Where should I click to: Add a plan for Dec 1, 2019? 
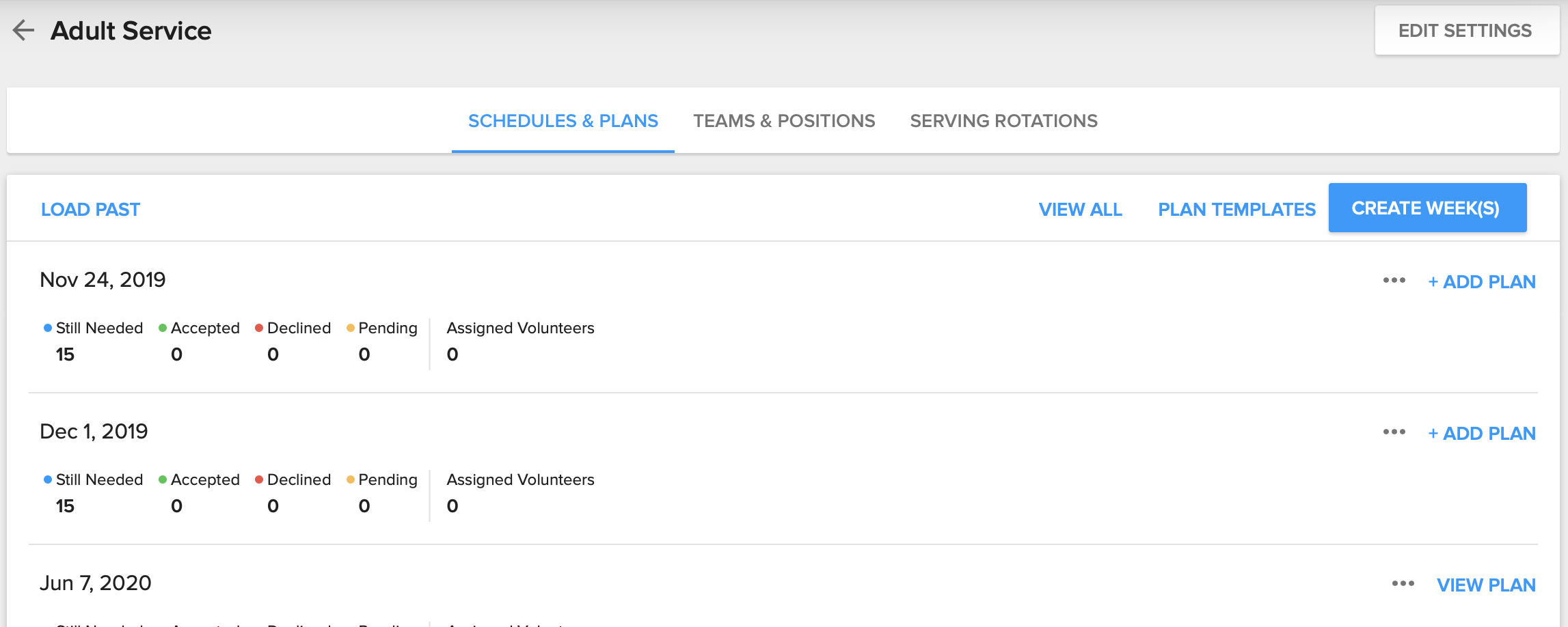1481,432
